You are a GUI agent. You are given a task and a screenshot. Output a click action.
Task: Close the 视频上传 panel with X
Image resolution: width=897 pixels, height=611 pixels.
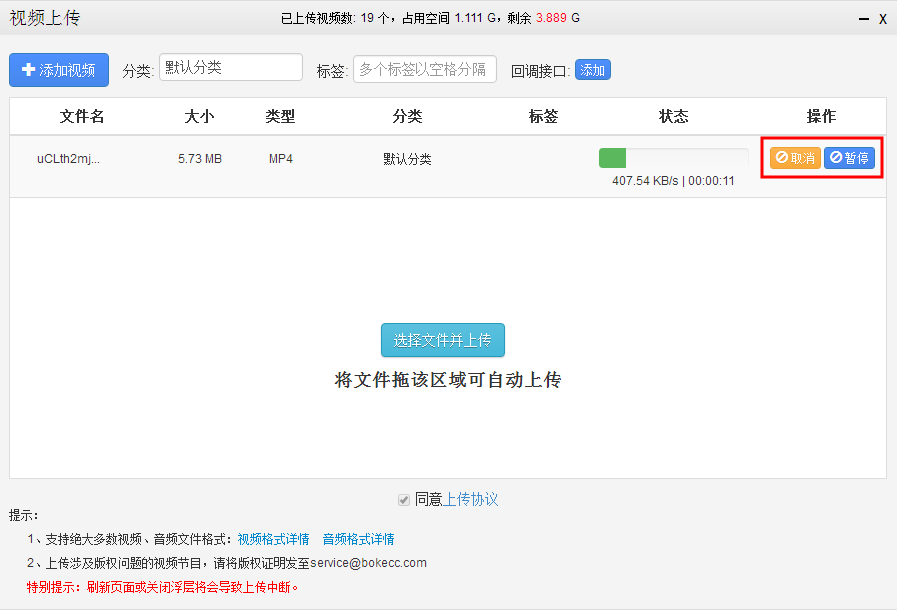pyautogui.click(x=883, y=19)
